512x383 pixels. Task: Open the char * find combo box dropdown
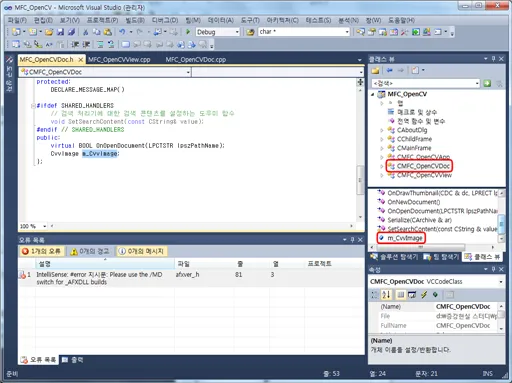[x=347, y=32]
